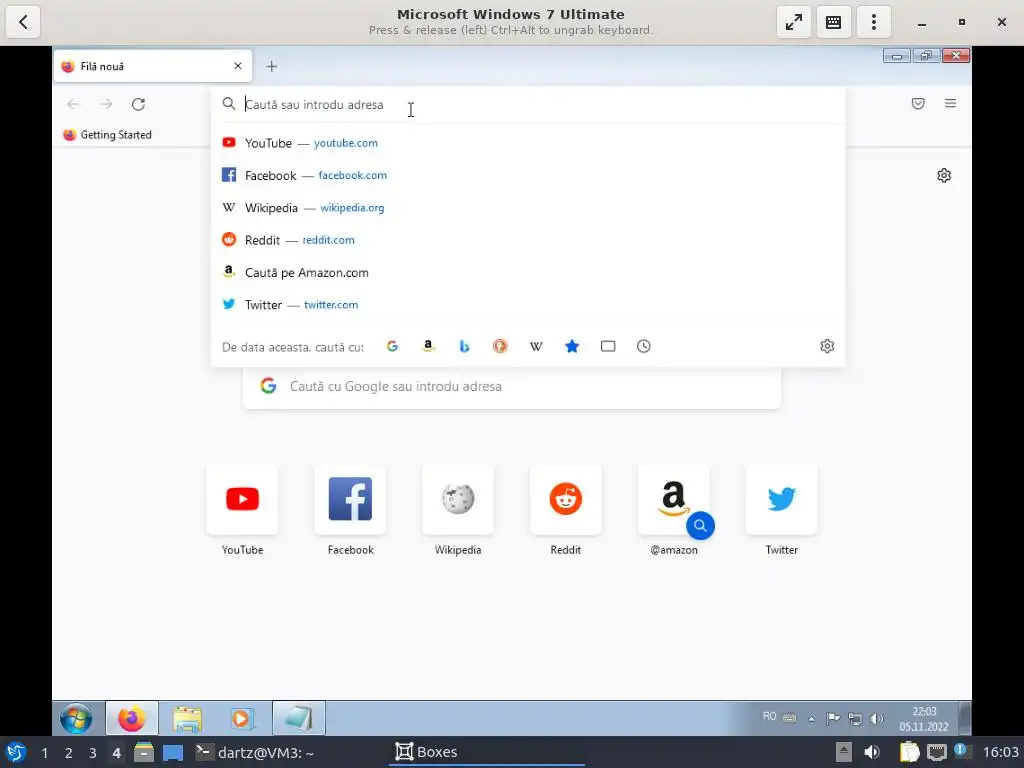Screen dimensions: 1024x768
Task: Open the keyboard shortcuts menu in Boxes
Action: tap(833, 22)
